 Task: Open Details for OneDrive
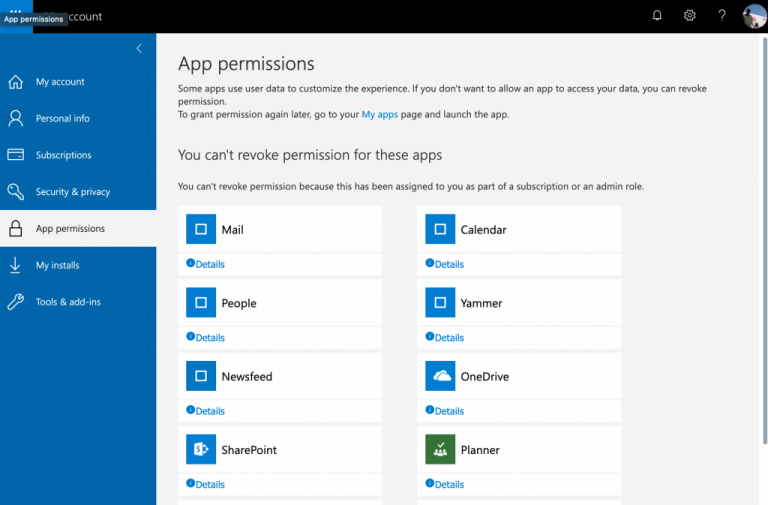(x=445, y=411)
